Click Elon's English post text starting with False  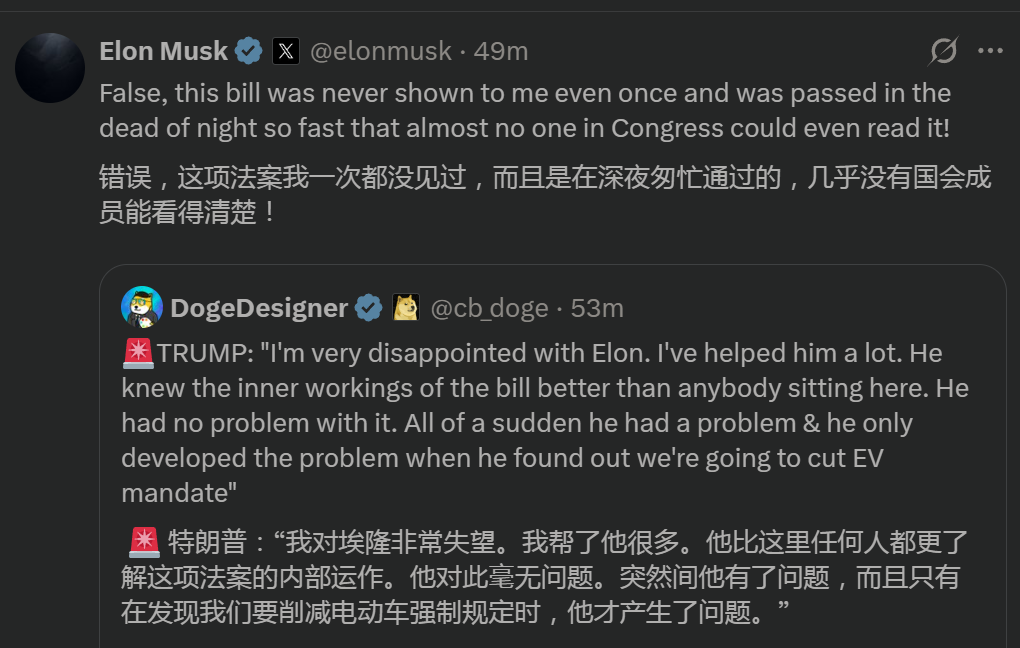tap(524, 110)
